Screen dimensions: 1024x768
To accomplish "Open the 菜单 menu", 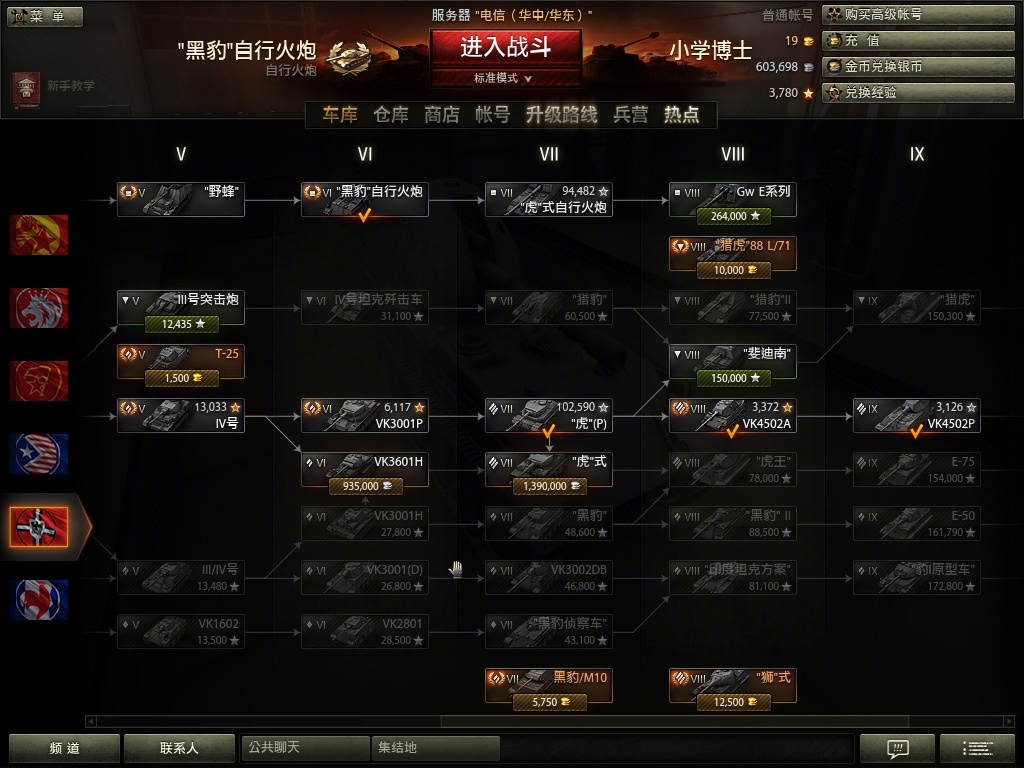I will (45, 16).
